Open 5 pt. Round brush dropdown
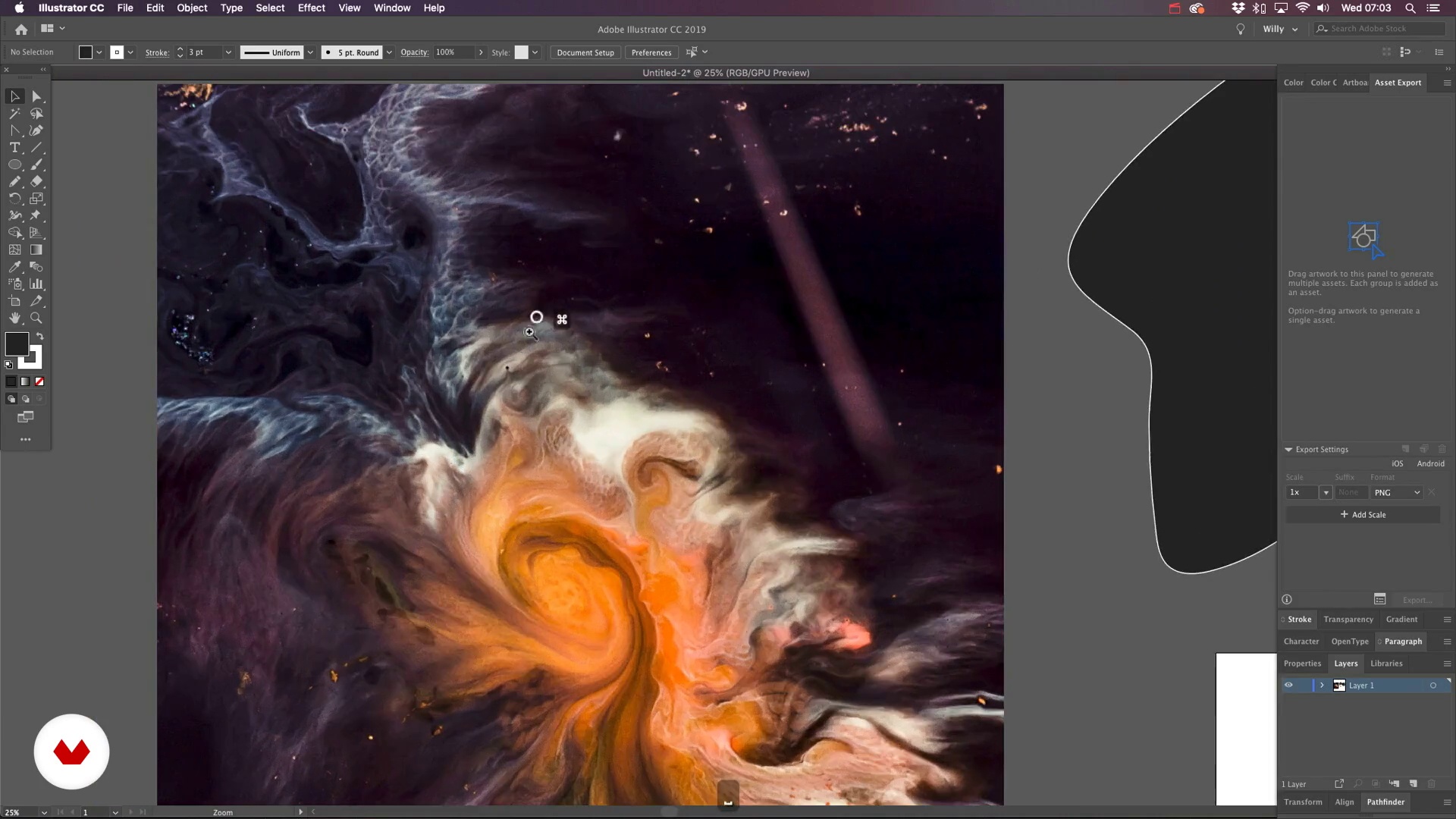 tap(389, 52)
